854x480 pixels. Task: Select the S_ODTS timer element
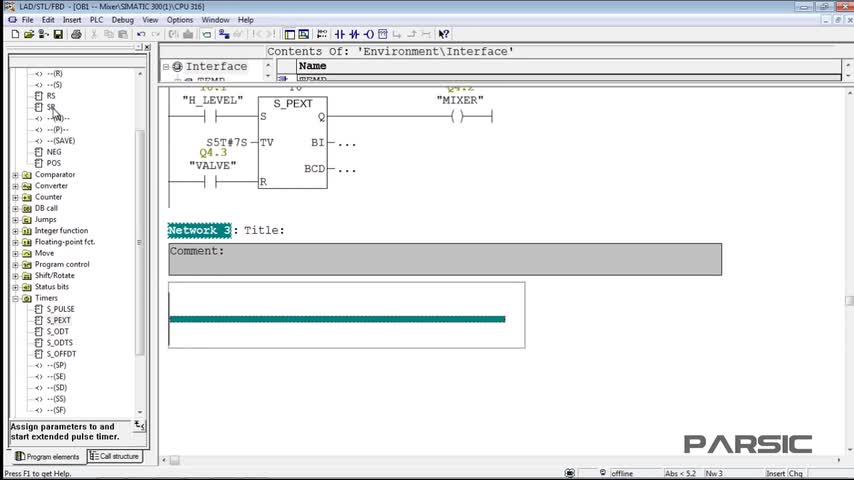pos(59,343)
